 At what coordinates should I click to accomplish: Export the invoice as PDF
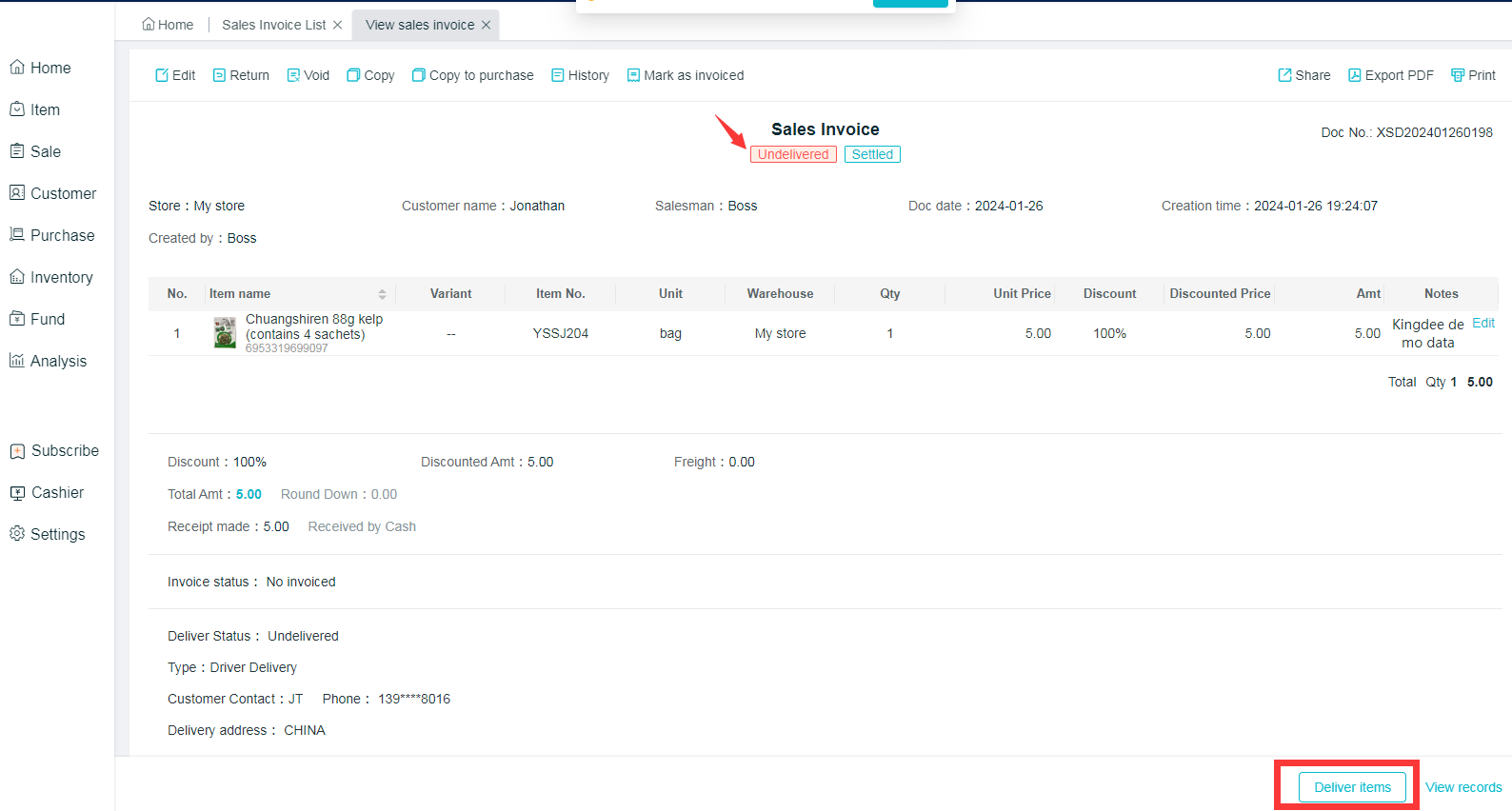1390,75
